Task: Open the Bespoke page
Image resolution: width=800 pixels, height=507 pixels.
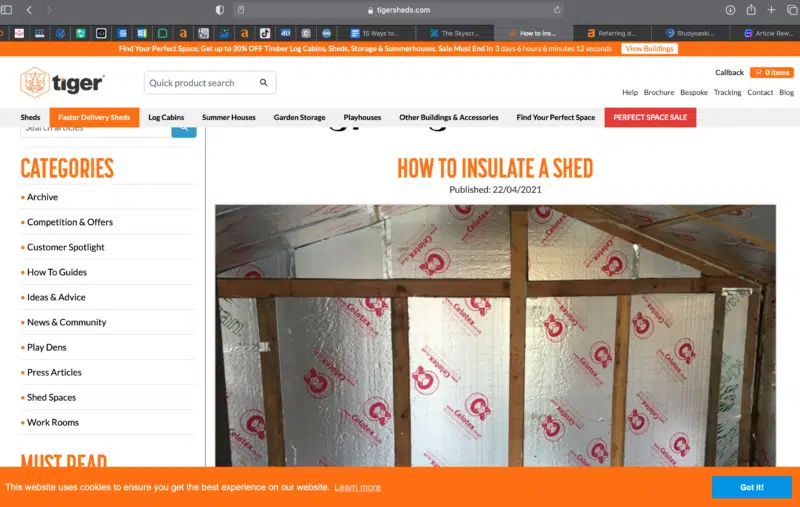Action: pyautogui.click(x=694, y=92)
